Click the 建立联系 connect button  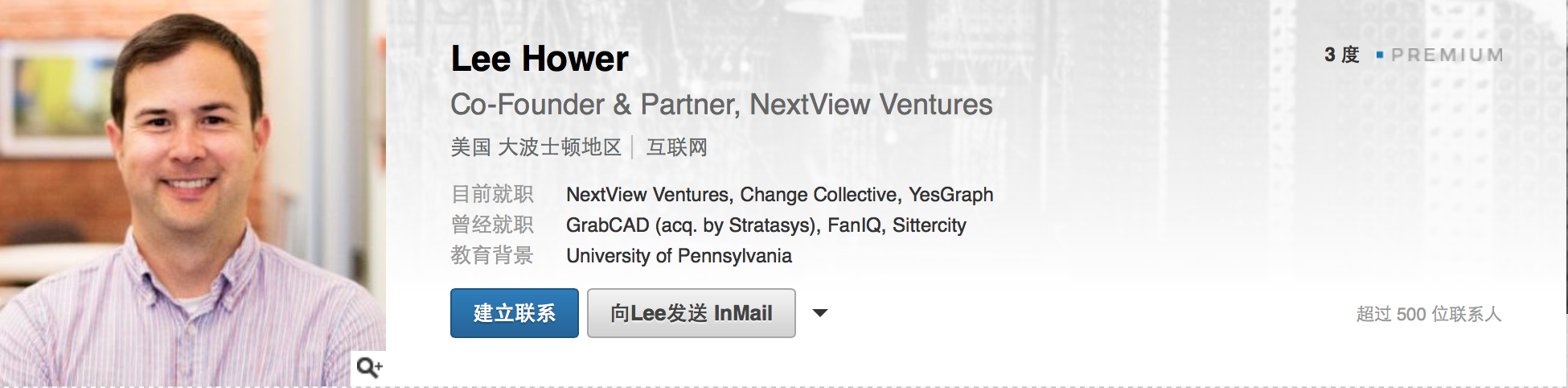(x=514, y=313)
